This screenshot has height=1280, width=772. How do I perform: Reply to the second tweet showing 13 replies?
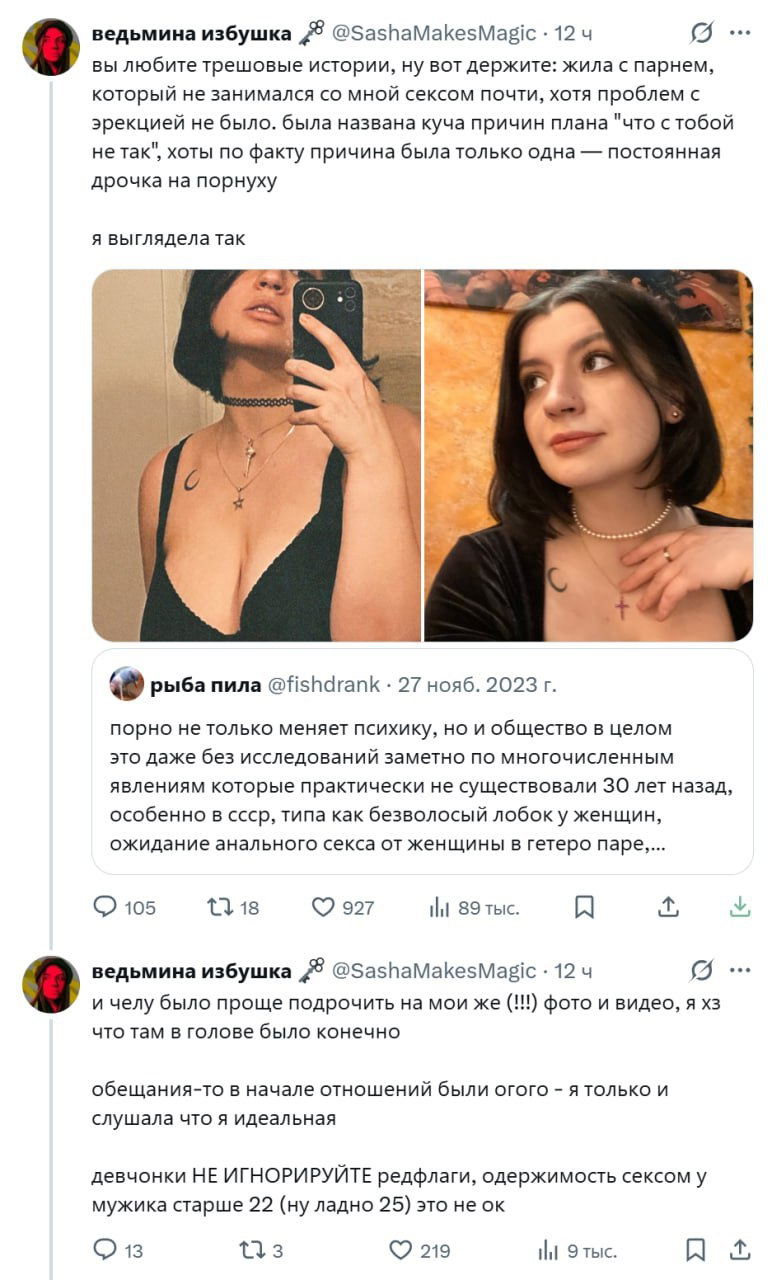[105, 1249]
